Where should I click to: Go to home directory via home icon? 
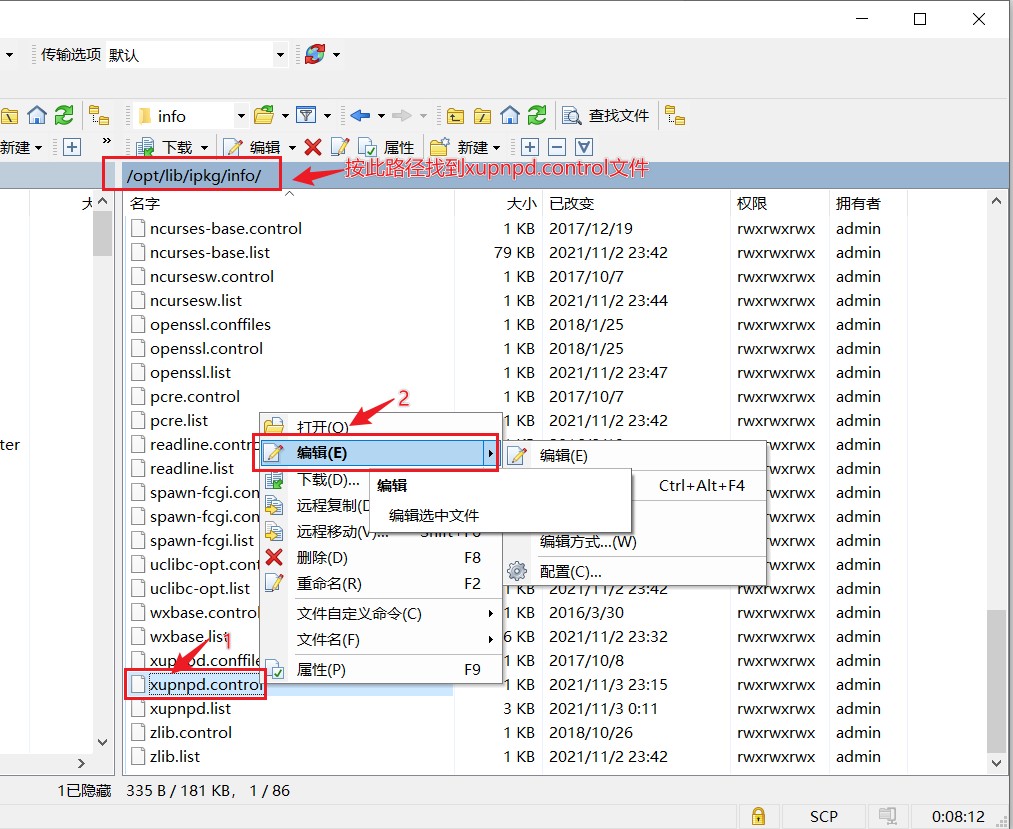(x=510, y=115)
